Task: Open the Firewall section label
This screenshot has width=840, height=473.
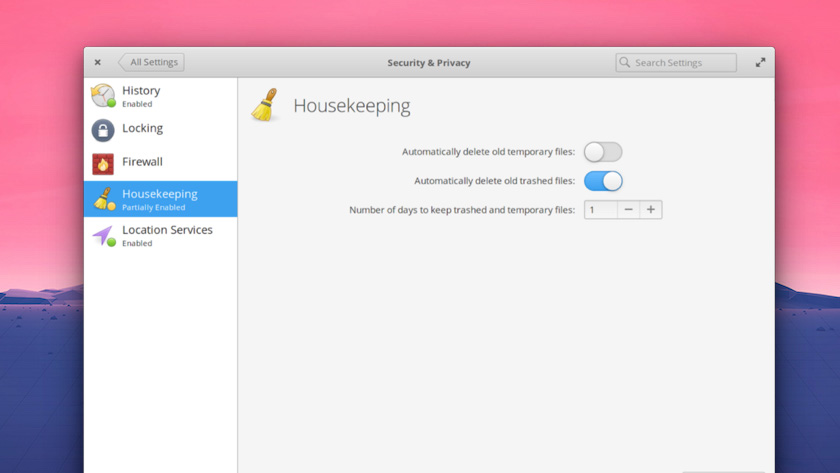Action: pyautogui.click(x=142, y=162)
